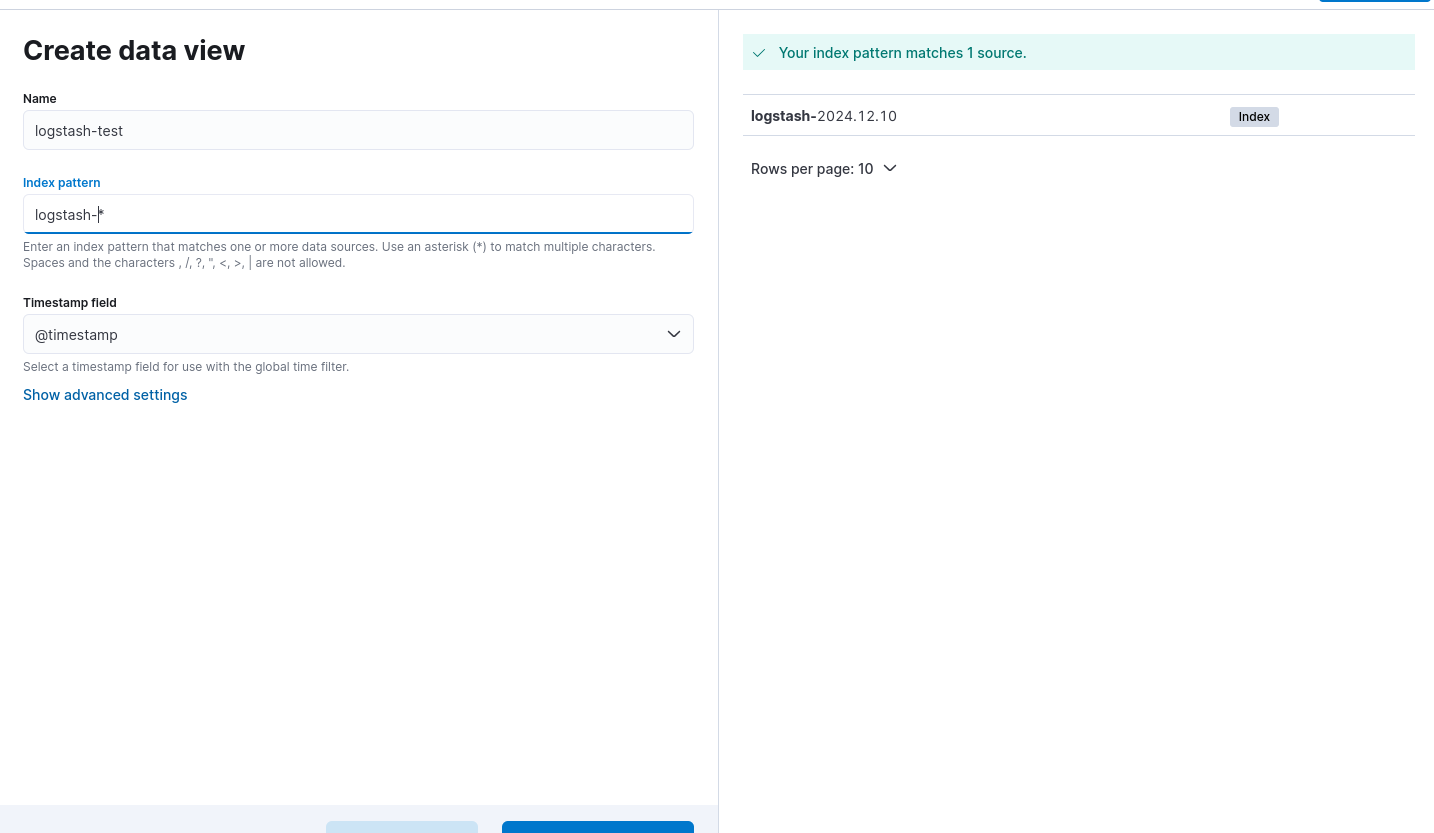The width and height of the screenshot is (1434, 833).
Task: Click the Create data view heading
Action: [x=134, y=51]
